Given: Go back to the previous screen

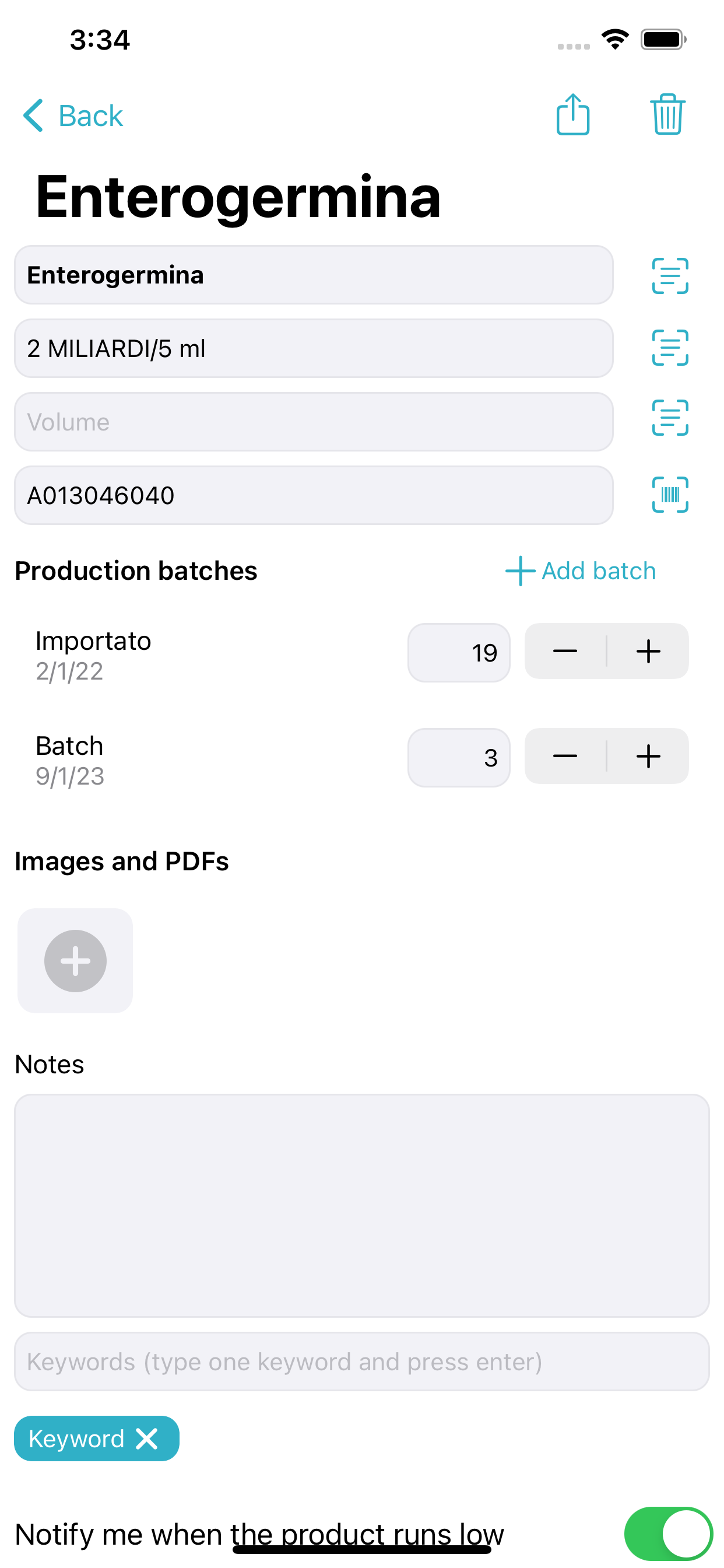Looking at the screenshot, I should click(73, 116).
